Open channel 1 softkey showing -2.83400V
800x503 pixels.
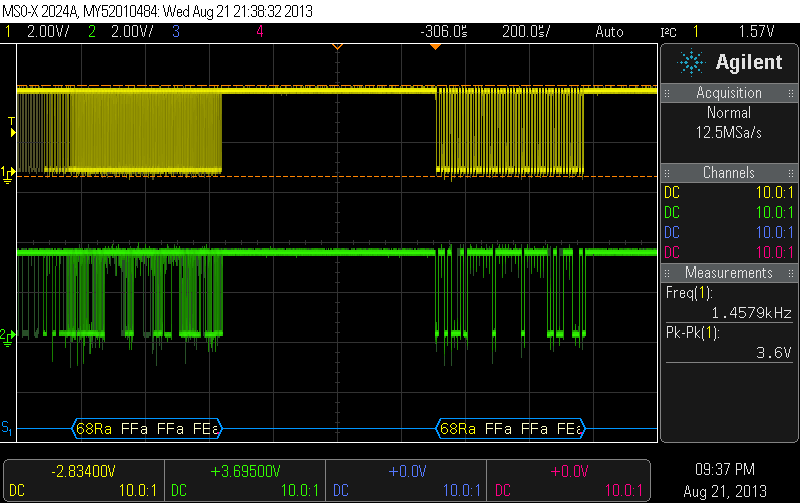tap(84, 481)
